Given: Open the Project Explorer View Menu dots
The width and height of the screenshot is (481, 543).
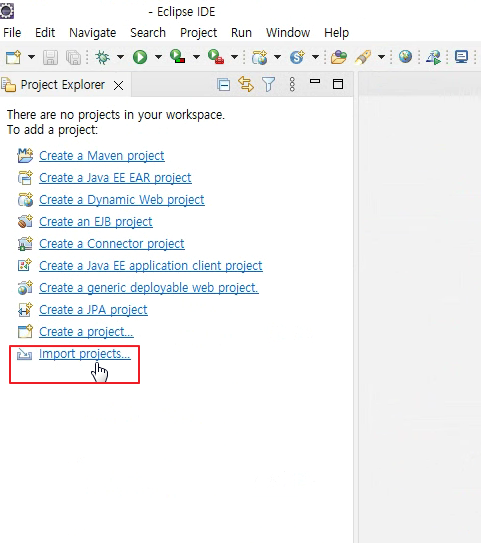Looking at the screenshot, I should [292, 84].
